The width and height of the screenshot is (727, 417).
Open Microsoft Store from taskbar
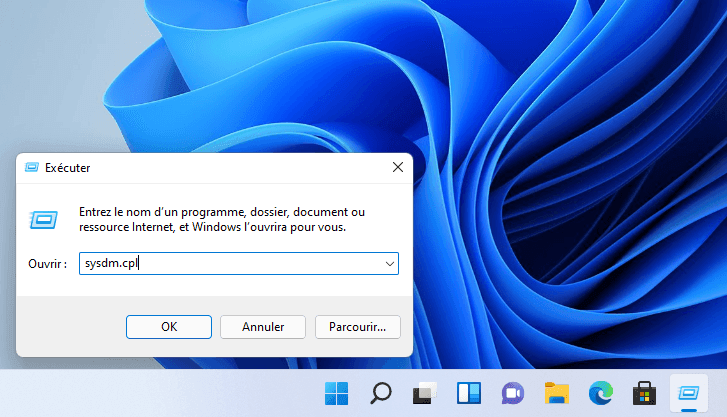coord(644,393)
